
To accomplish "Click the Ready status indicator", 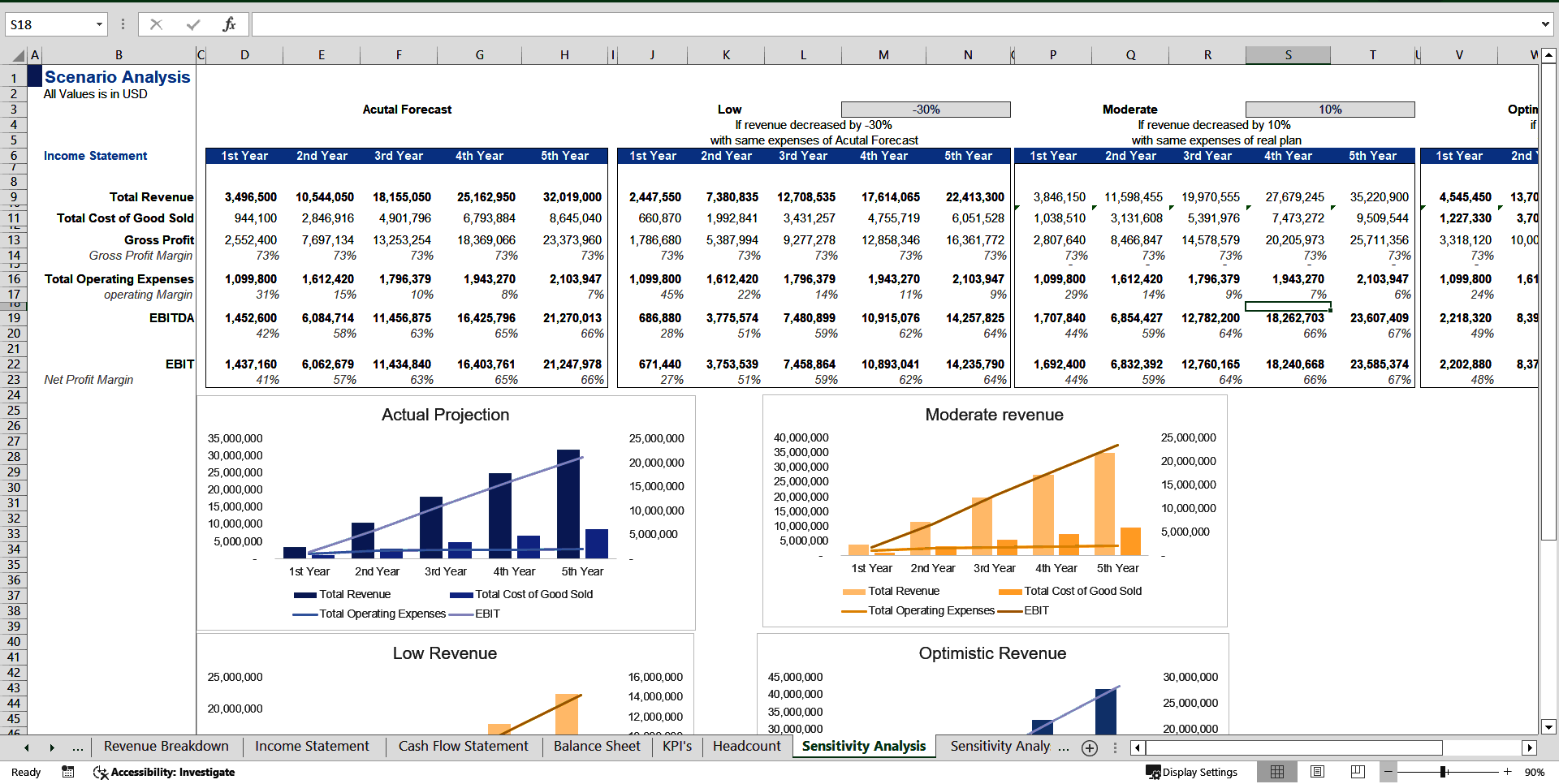I will (x=26, y=772).
